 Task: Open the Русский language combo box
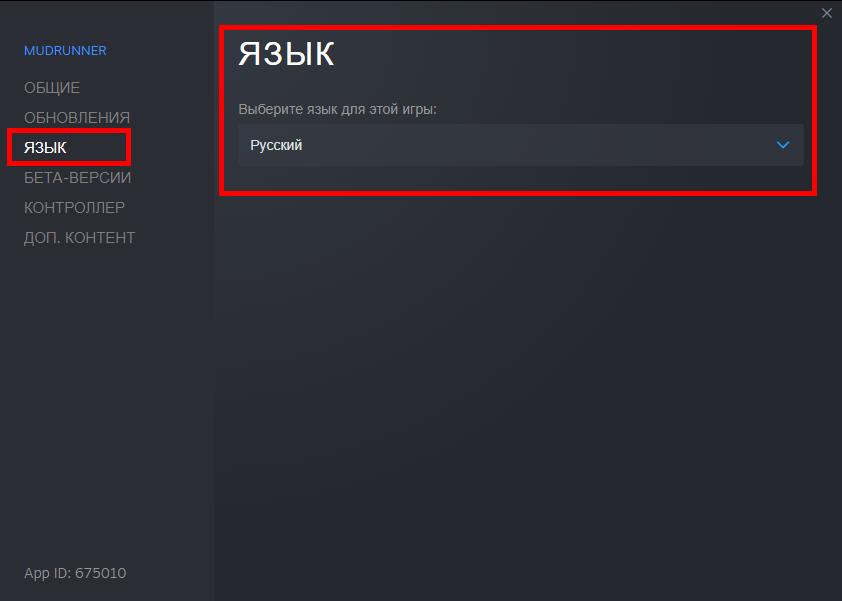point(520,145)
